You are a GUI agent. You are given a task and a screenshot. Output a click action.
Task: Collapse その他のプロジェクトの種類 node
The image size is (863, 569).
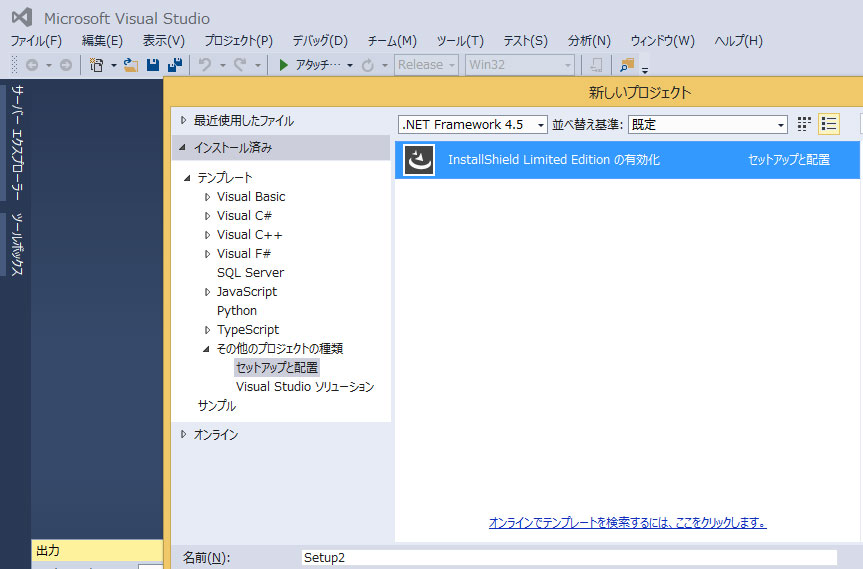click(x=207, y=349)
